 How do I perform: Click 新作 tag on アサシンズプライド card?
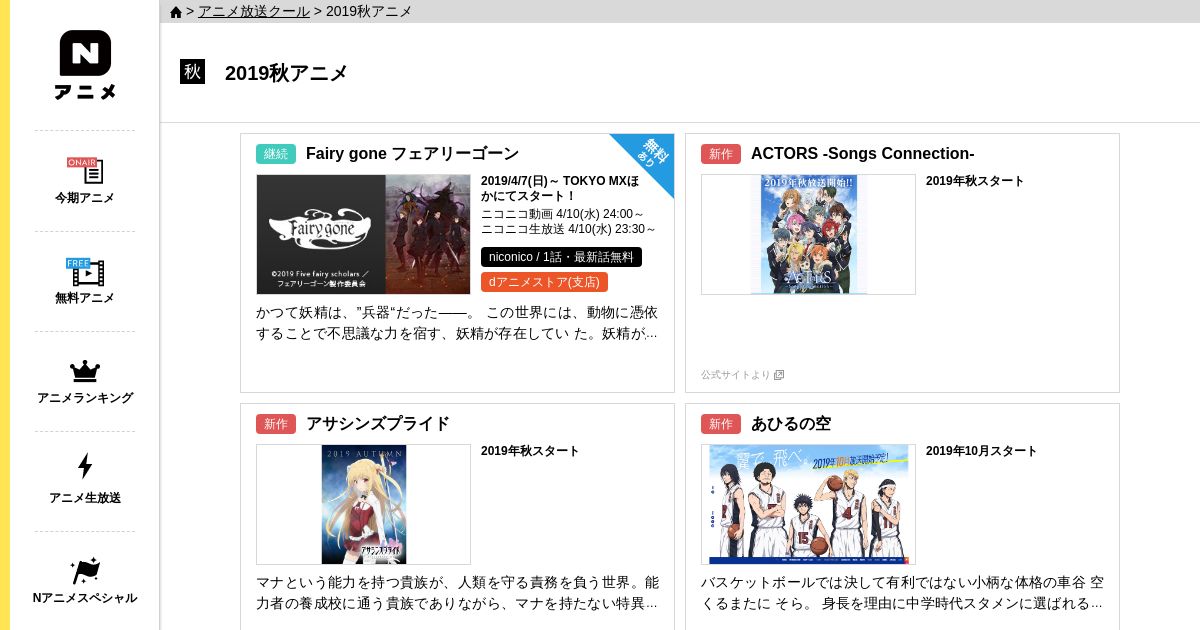point(276,424)
